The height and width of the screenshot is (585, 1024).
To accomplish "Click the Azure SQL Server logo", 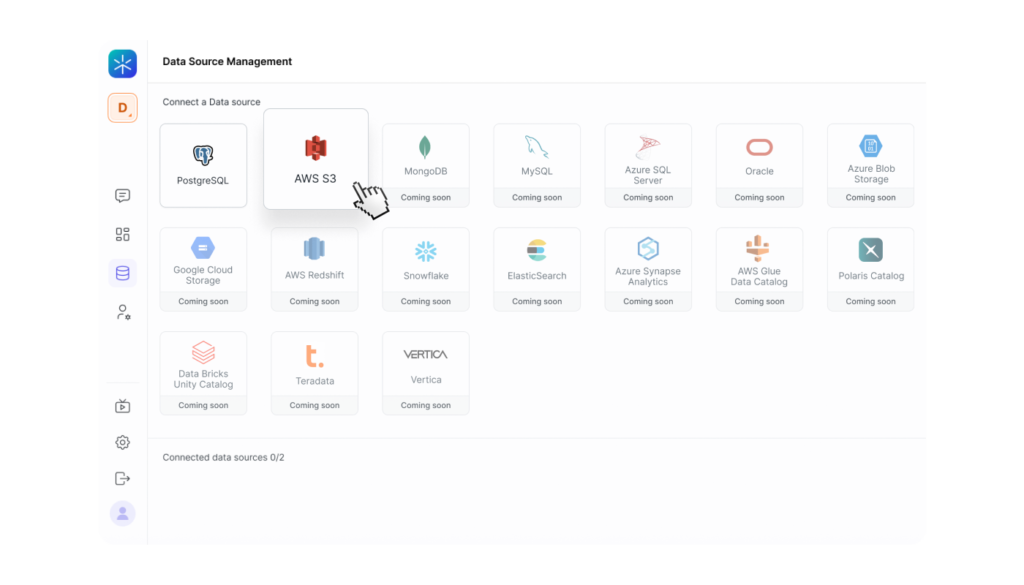I will coord(648,148).
